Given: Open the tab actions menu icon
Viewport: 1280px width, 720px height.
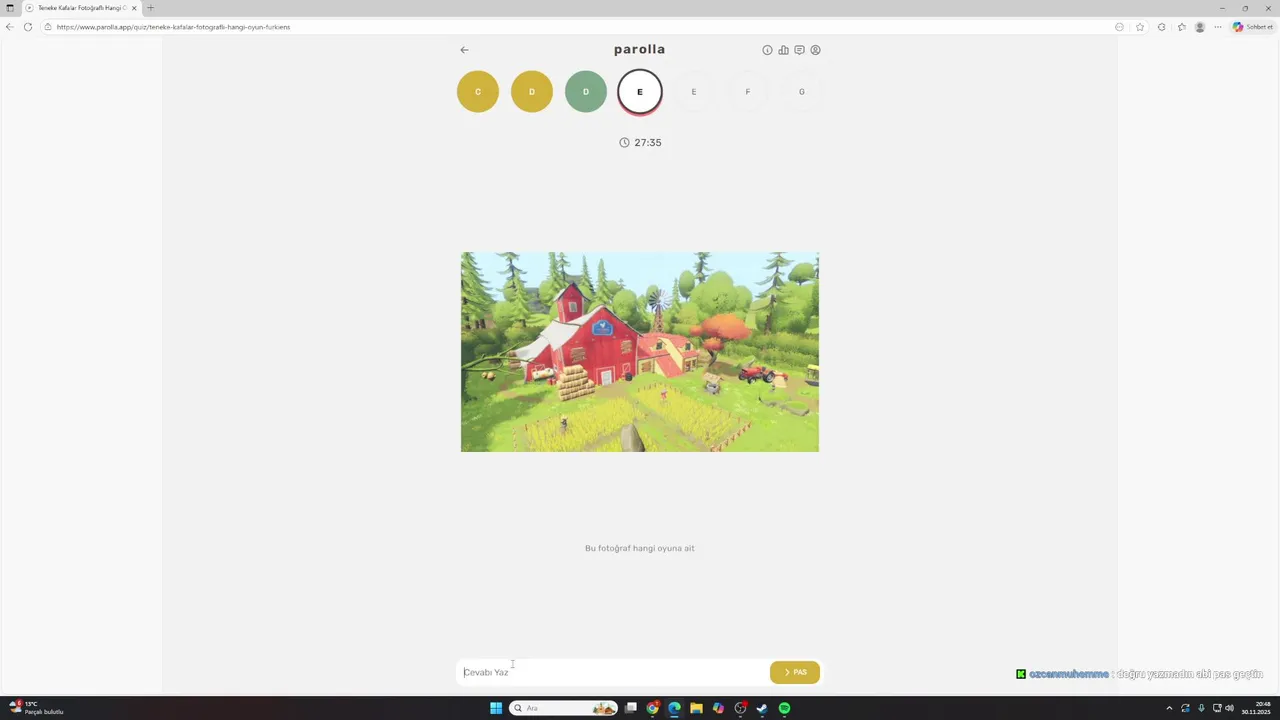Looking at the screenshot, I should coord(10,8).
